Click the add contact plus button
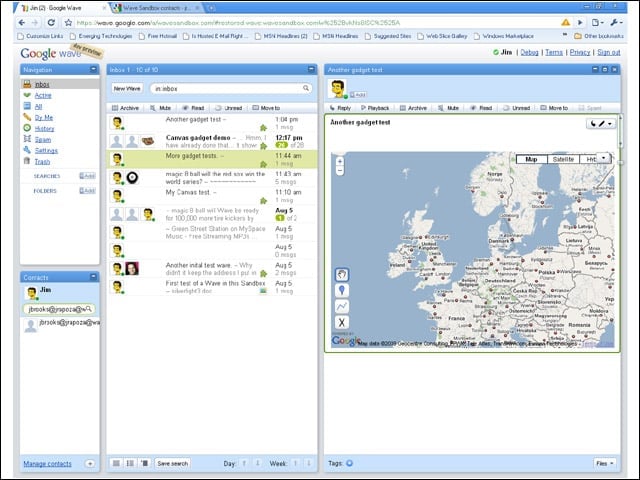Image resolution: width=640 pixels, height=480 pixels. (x=90, y=463)
